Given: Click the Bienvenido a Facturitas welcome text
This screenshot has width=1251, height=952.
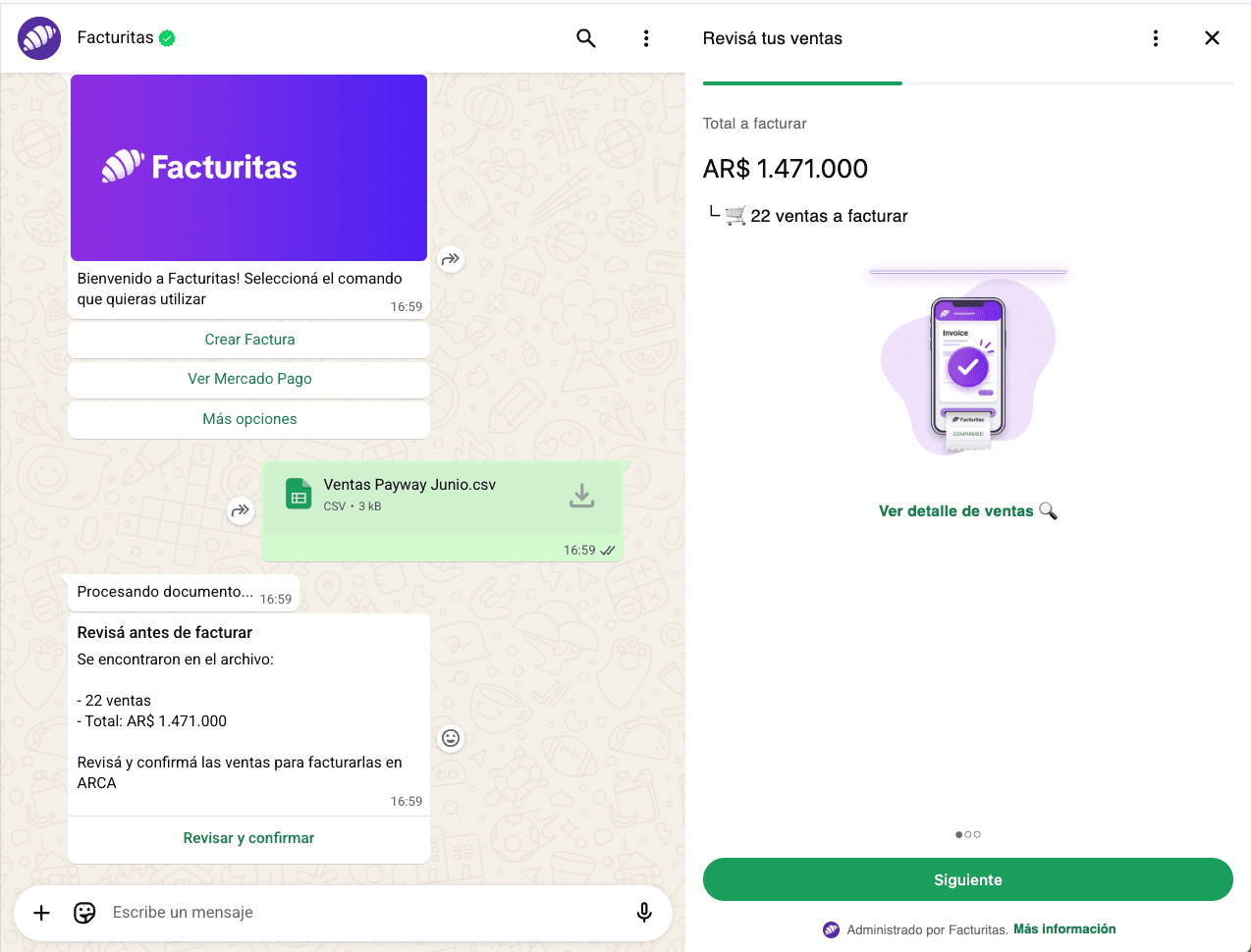Looking at the screenshot, I should point(240,289).
